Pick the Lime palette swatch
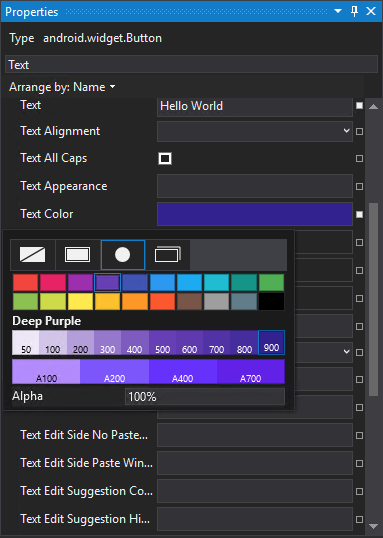Viewport: 383px width, 538px height. click(x=53, y=301)
